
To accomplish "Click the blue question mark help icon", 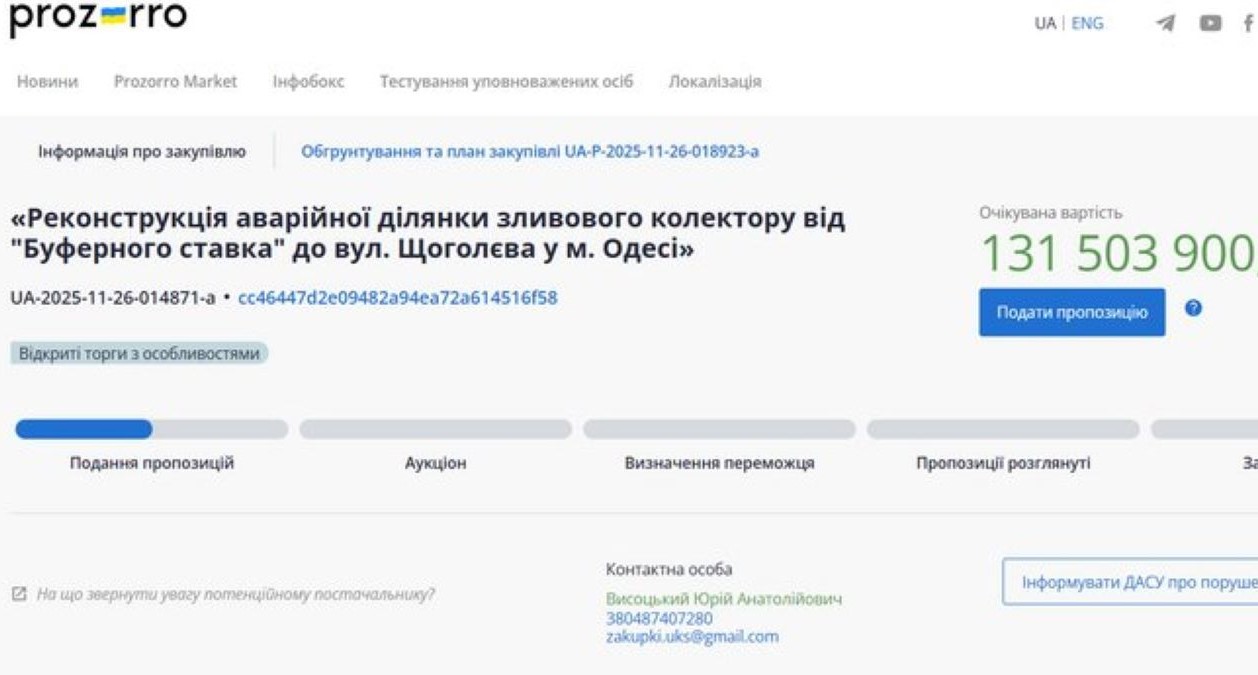I will [1192, 309].
